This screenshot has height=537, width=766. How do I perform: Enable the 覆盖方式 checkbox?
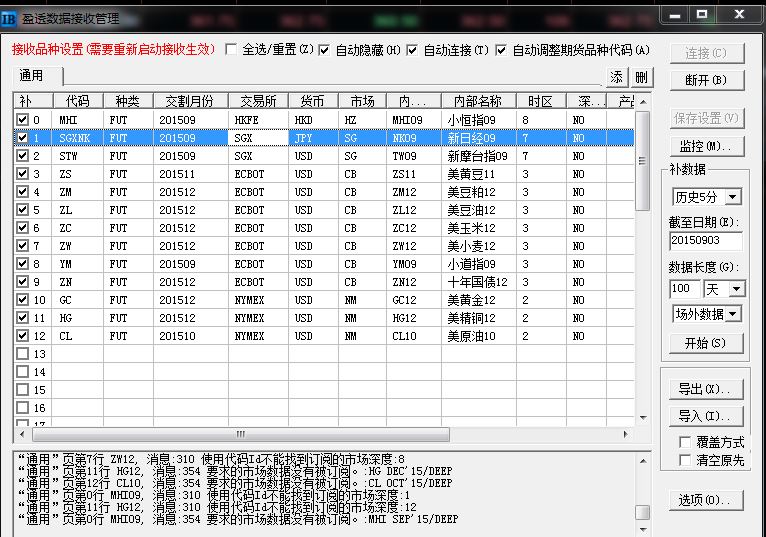tap(685, 442)
